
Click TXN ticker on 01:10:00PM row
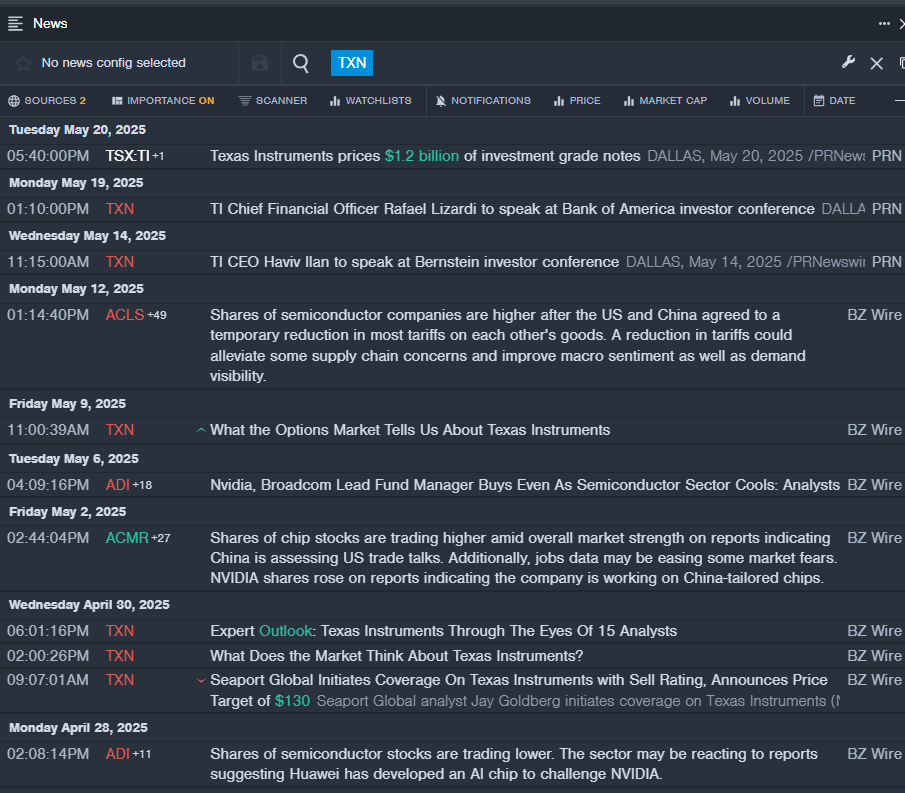[x=120, y=209]
